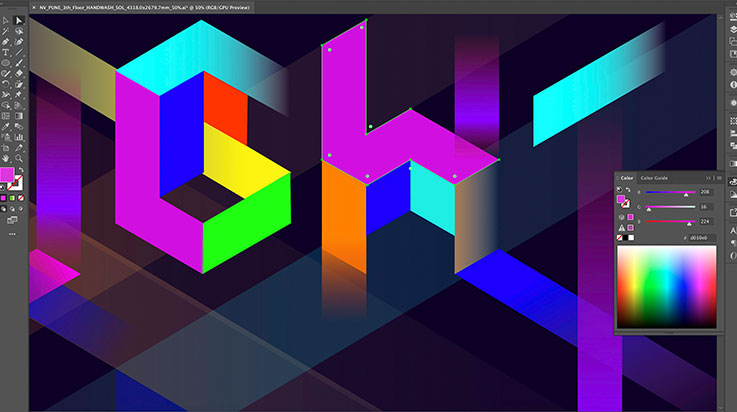Click the None swatch in Color panel
Image resolution: width=737 pixels, height=412 pixels.
(621, 238)
